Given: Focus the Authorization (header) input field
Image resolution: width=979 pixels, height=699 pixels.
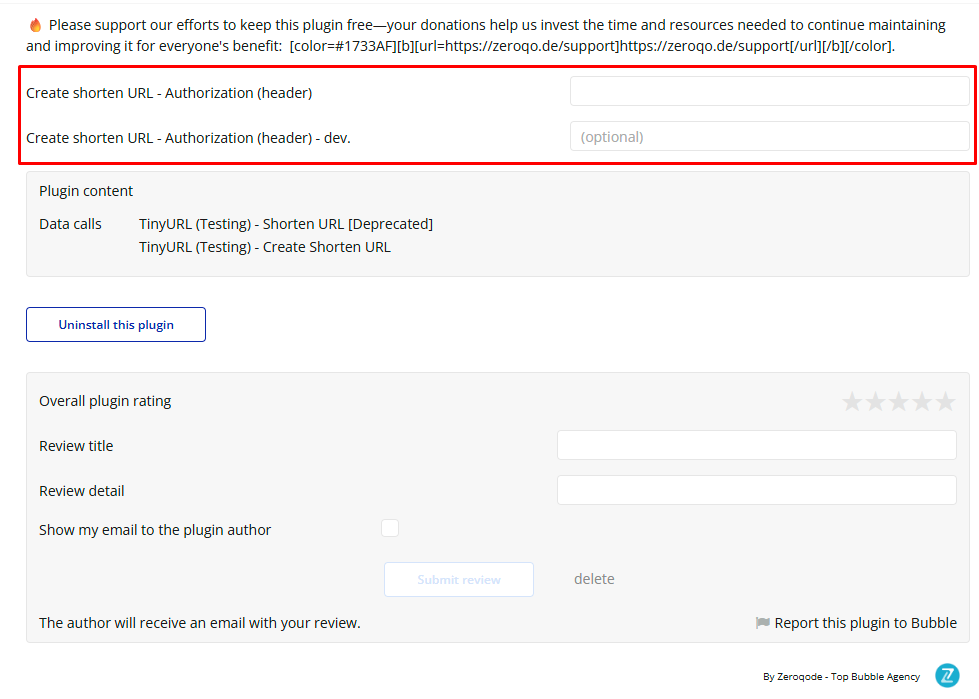Looking at the screenshot, I should (769, 92).
